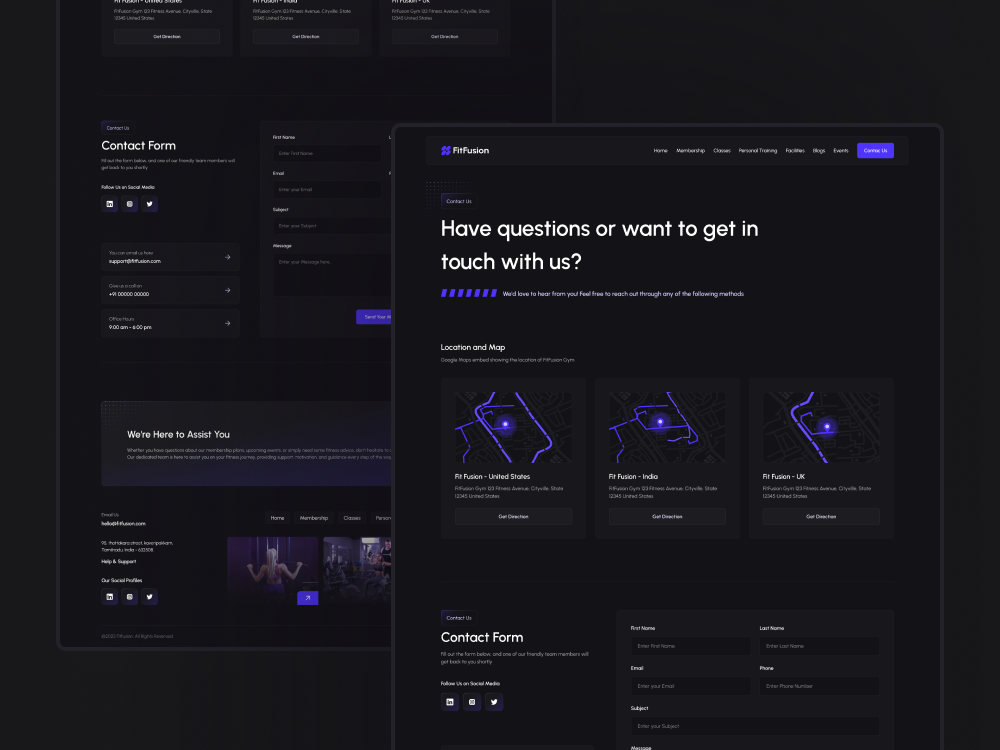Image resolution: width=1000 pixels, height=750 pixels.
Task: Click hello@fitfusion.com email link in footer
Action: point(123,524)
